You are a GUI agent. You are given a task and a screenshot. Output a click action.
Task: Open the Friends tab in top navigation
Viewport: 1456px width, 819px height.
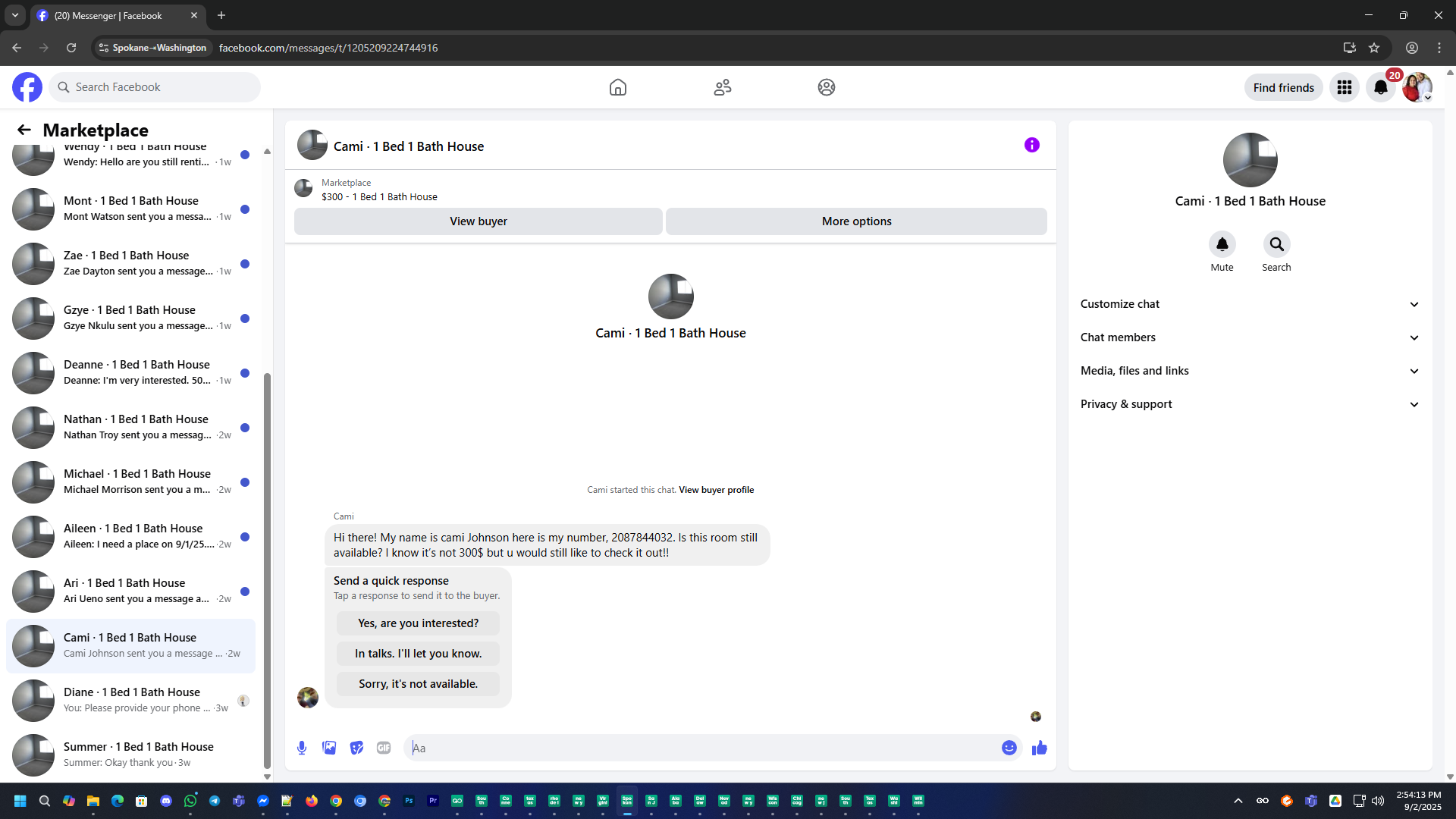coord(722,87)
